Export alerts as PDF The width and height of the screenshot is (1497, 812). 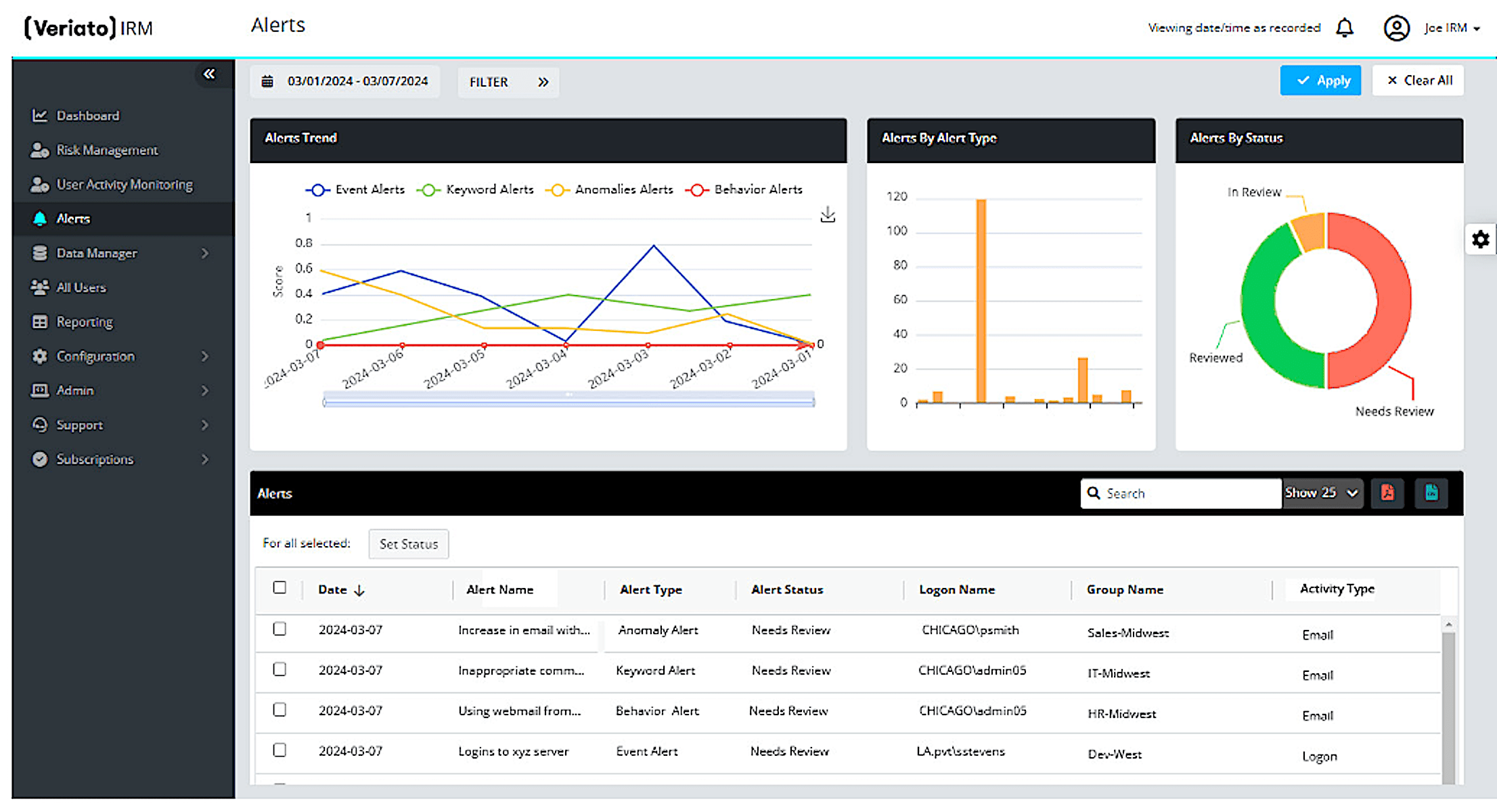(1387, 493)
